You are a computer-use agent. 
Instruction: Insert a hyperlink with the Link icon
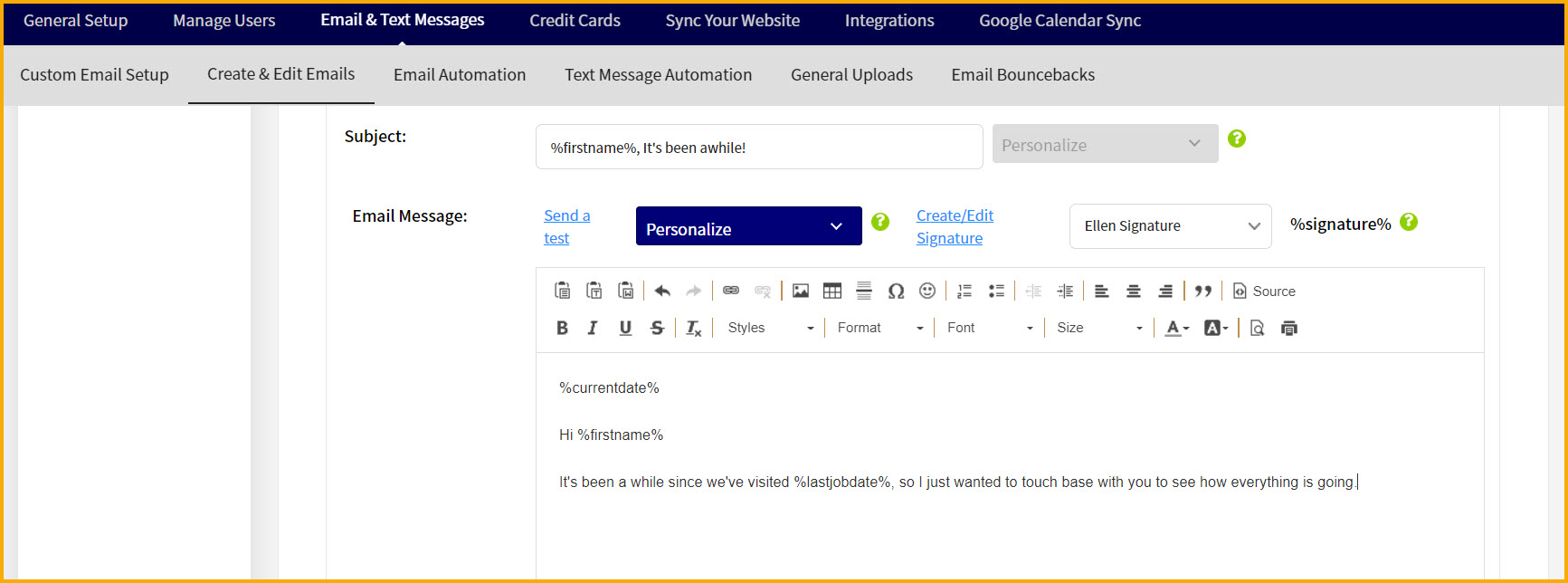click(731, 291)
